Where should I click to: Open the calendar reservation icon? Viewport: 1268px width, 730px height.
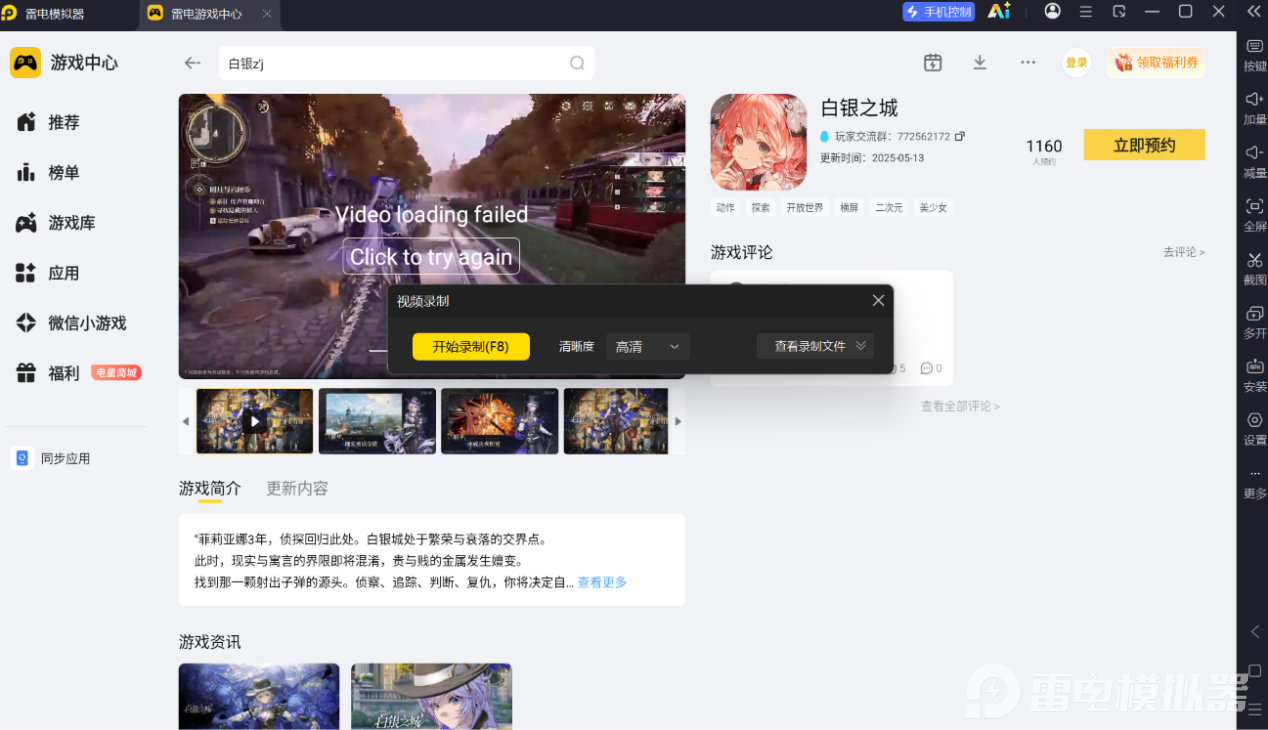(932, 62)
